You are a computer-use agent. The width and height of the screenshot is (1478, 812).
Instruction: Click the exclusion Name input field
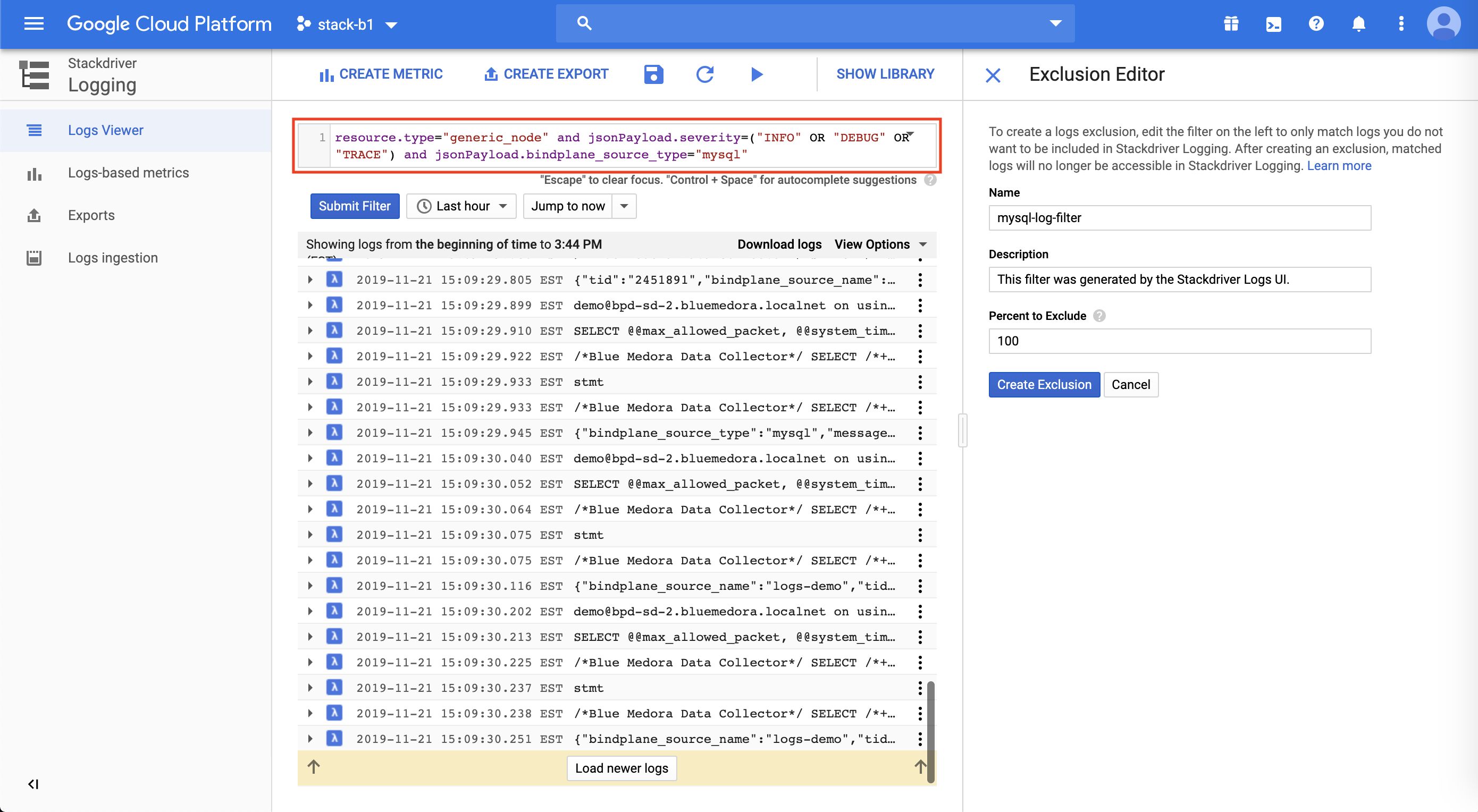pyautogui.click(x=1179, y=218)
